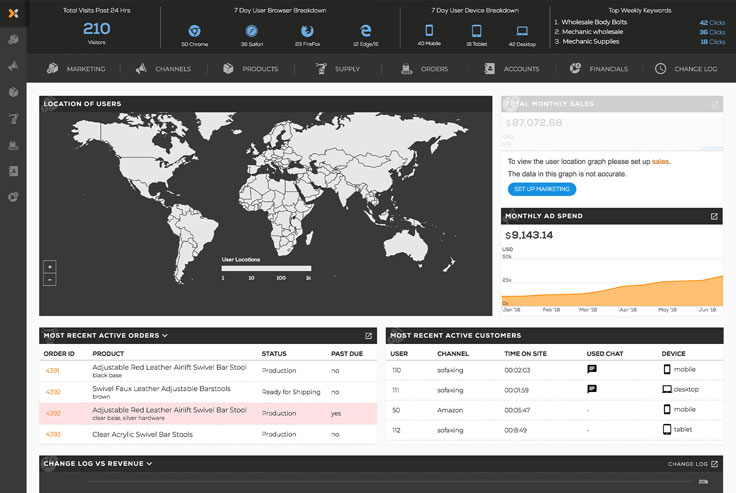This screenshot has height=493, width=736.
Task: Click the orange X logo in sidebar
Action: pos(13,12)
